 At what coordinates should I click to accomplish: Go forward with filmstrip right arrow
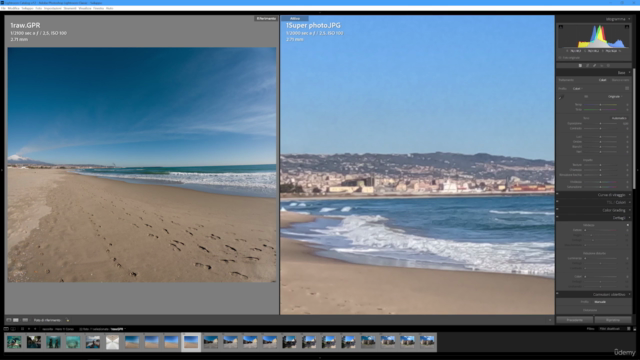coord(35,329)
